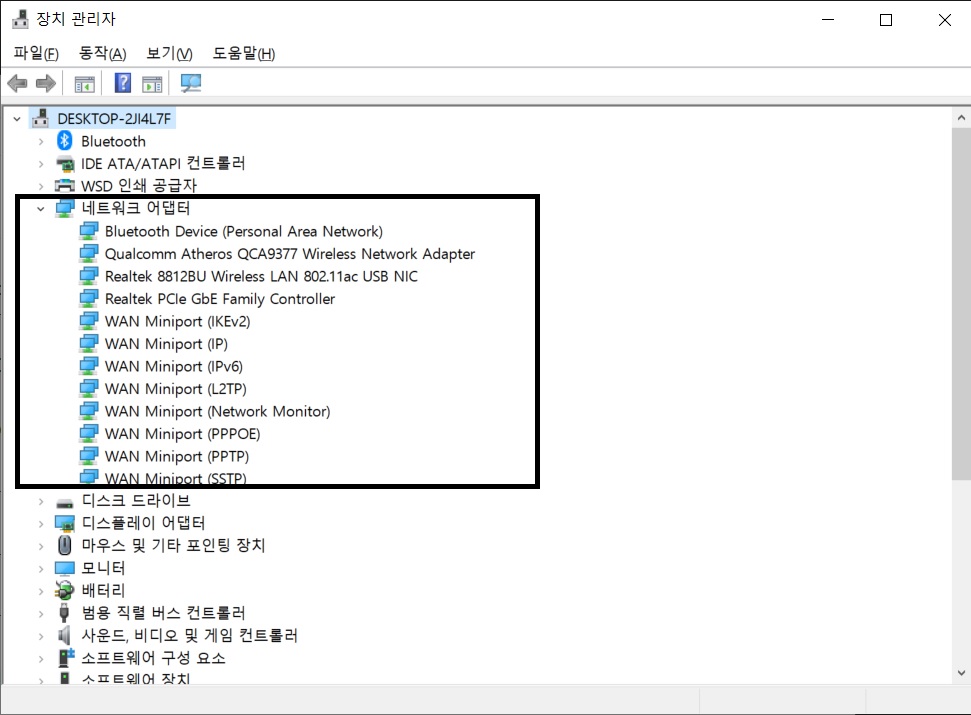Viewport: 971px width, 715px height.
Task: Select Bluetooth Device (Personal Area Network) entry
Action: point(243,231)
